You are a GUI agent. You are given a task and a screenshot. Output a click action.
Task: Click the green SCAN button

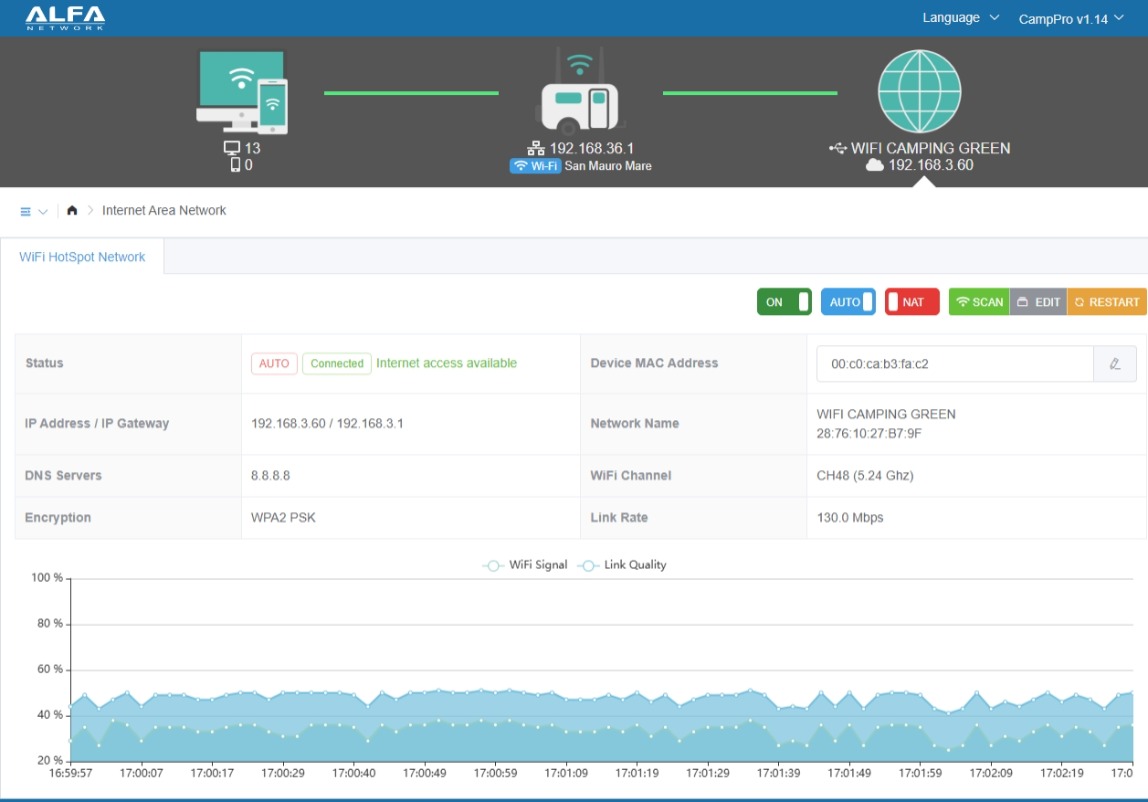(x=979, y=302)
